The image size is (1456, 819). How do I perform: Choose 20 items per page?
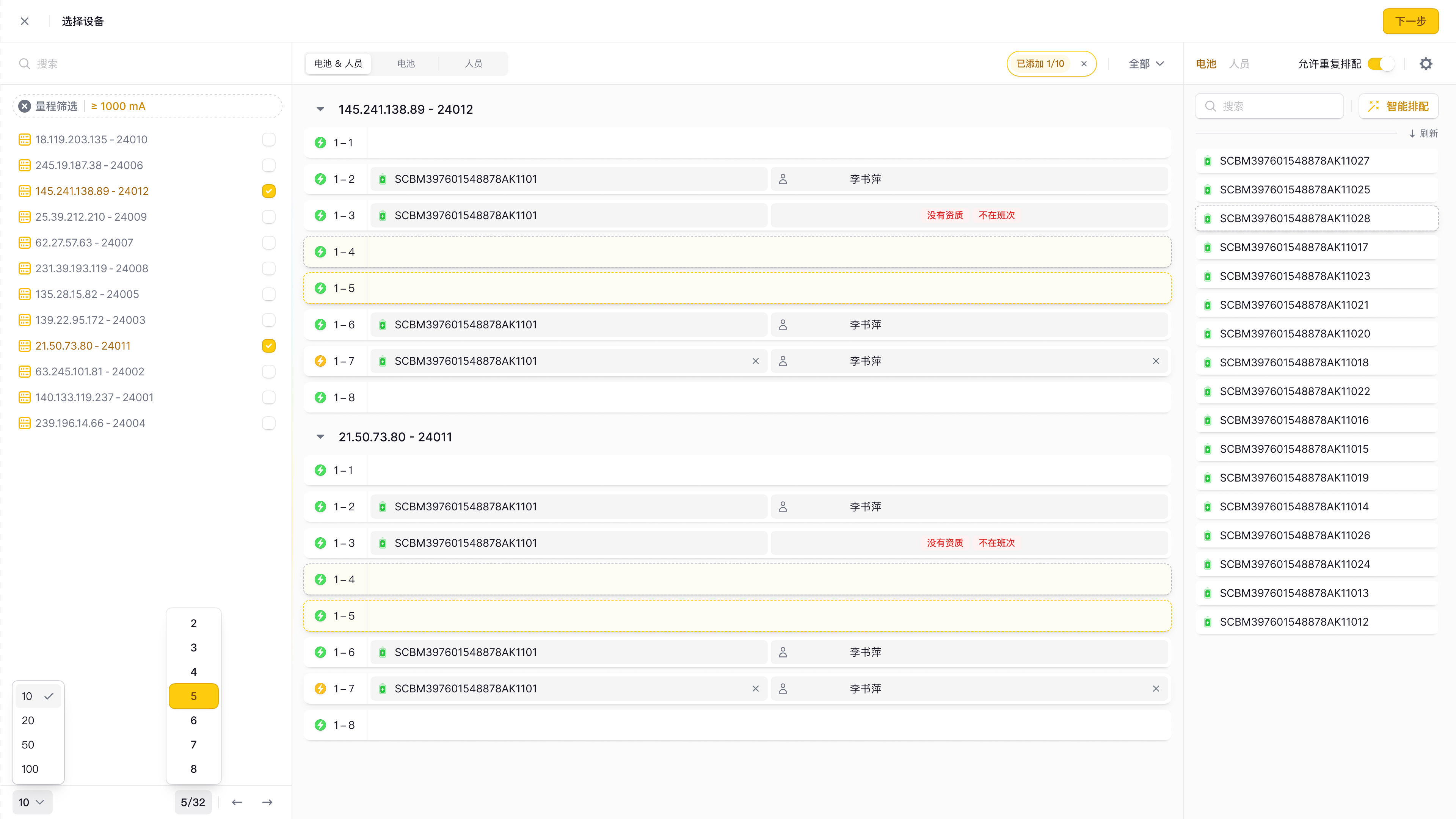tap(38, 721)
